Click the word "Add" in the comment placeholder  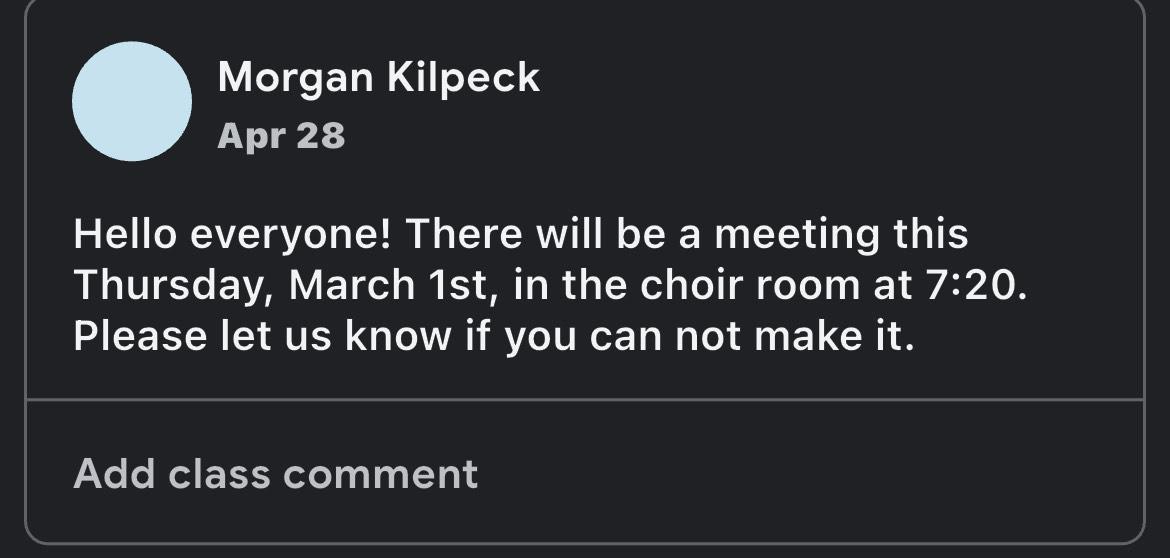click(114, 473)
